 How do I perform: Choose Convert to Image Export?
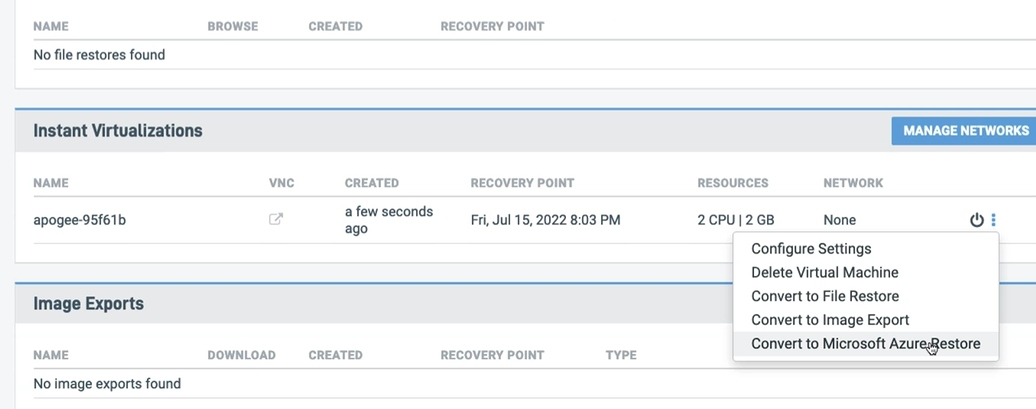[x=830, y=320]
